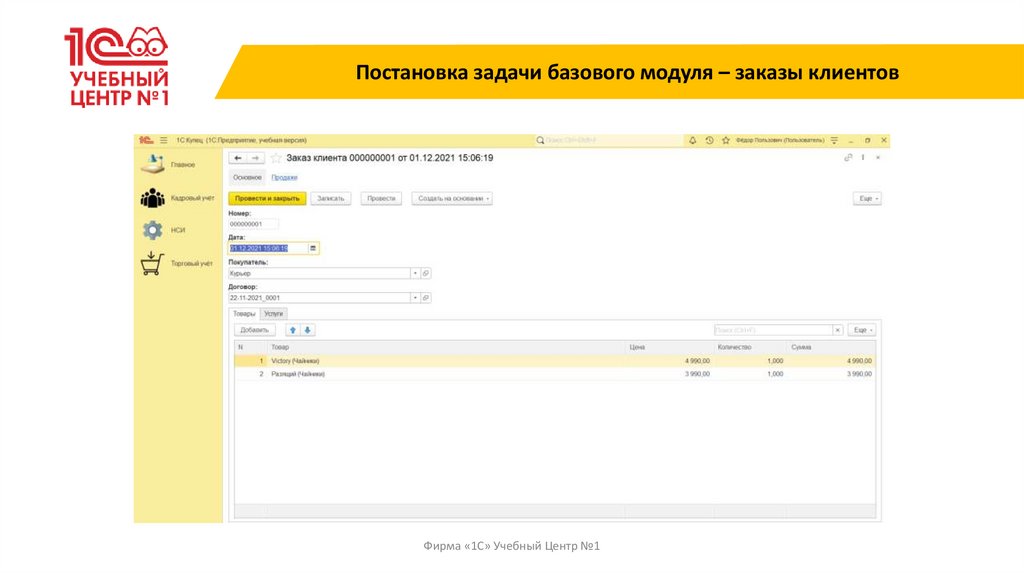Select the Victory (Чайники) row
The width and height of the screenshot is (1024, 574).
pos(554,360)
